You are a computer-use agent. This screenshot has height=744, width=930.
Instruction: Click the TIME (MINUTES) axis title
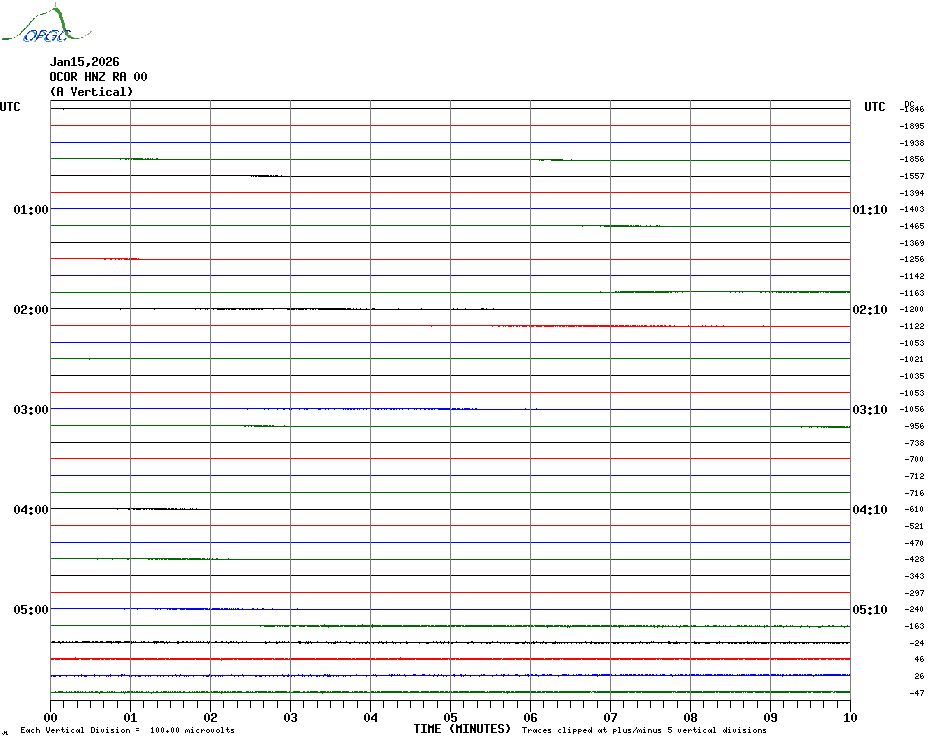[x=462, y=729]
